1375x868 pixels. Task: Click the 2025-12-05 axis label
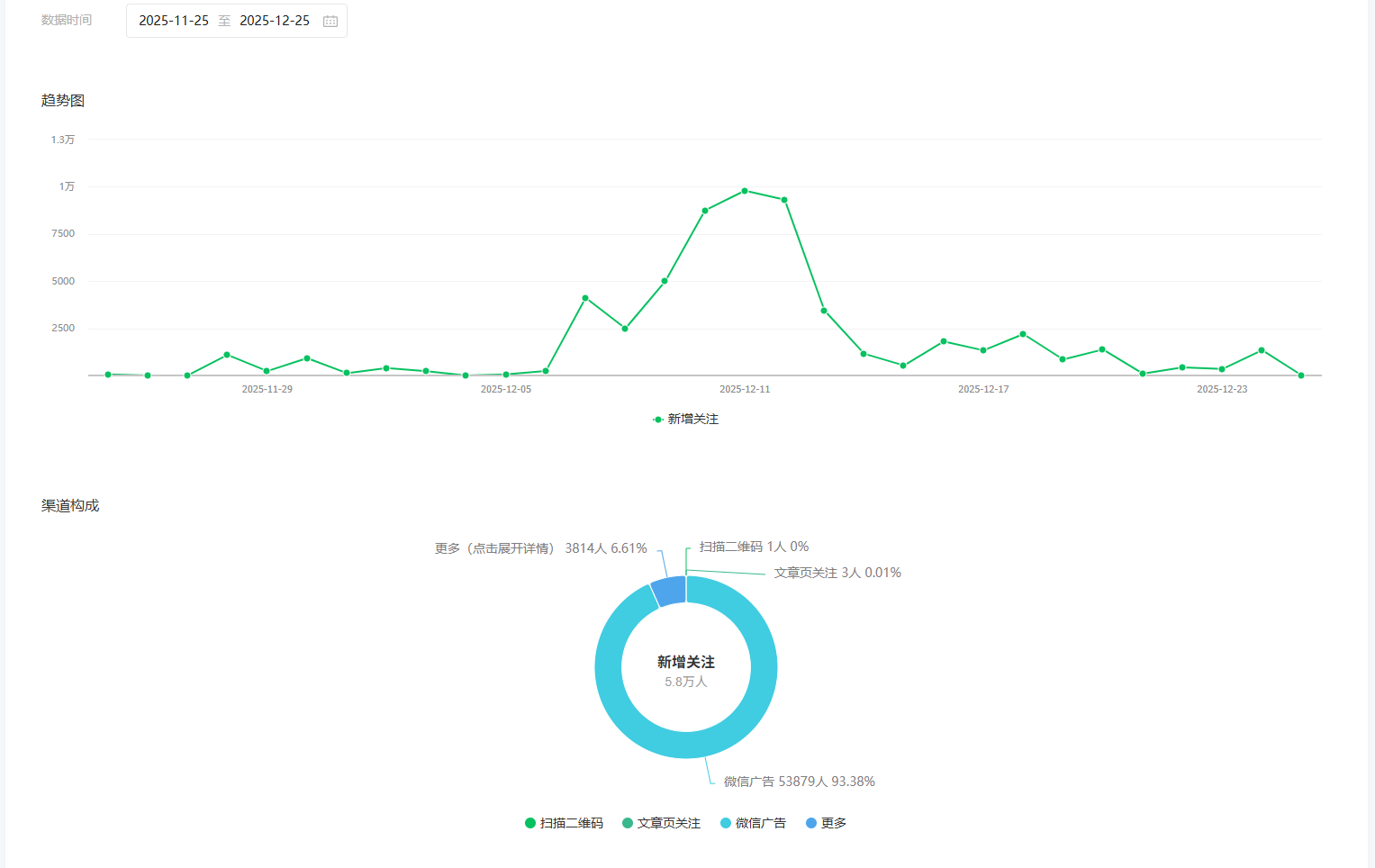[506, 389]
